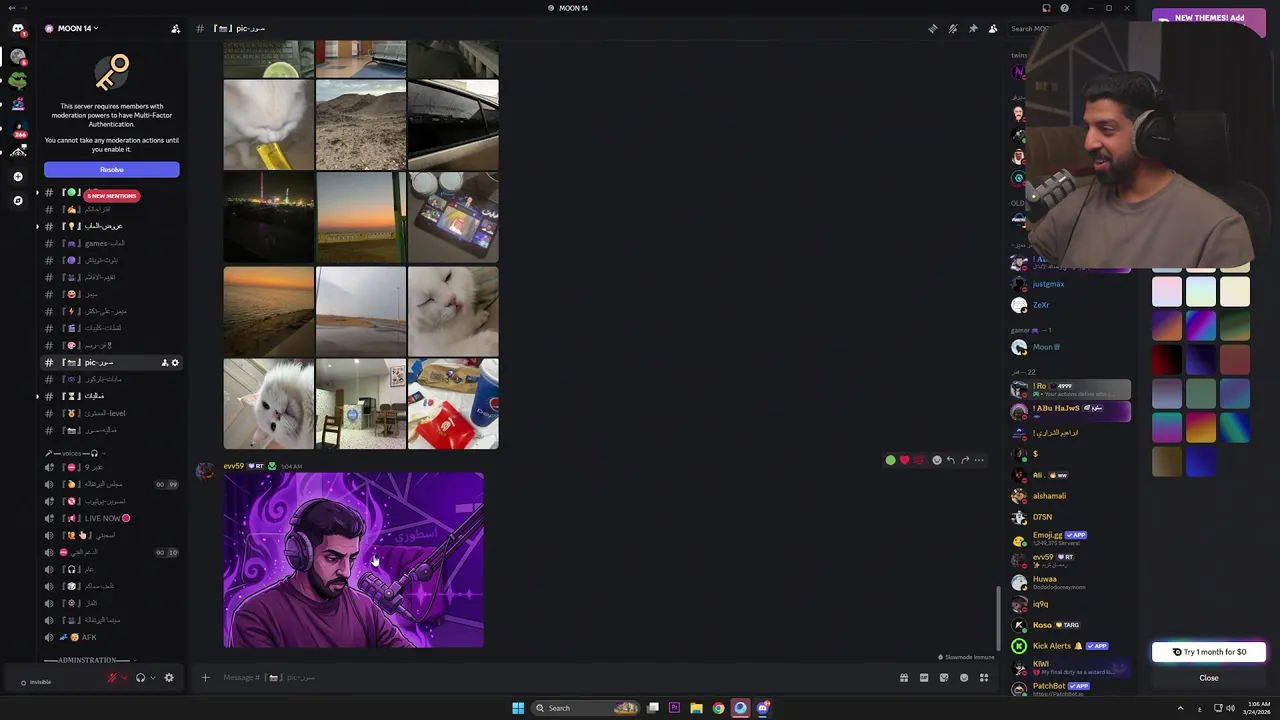Open notification settings bell icon in header

953,28
